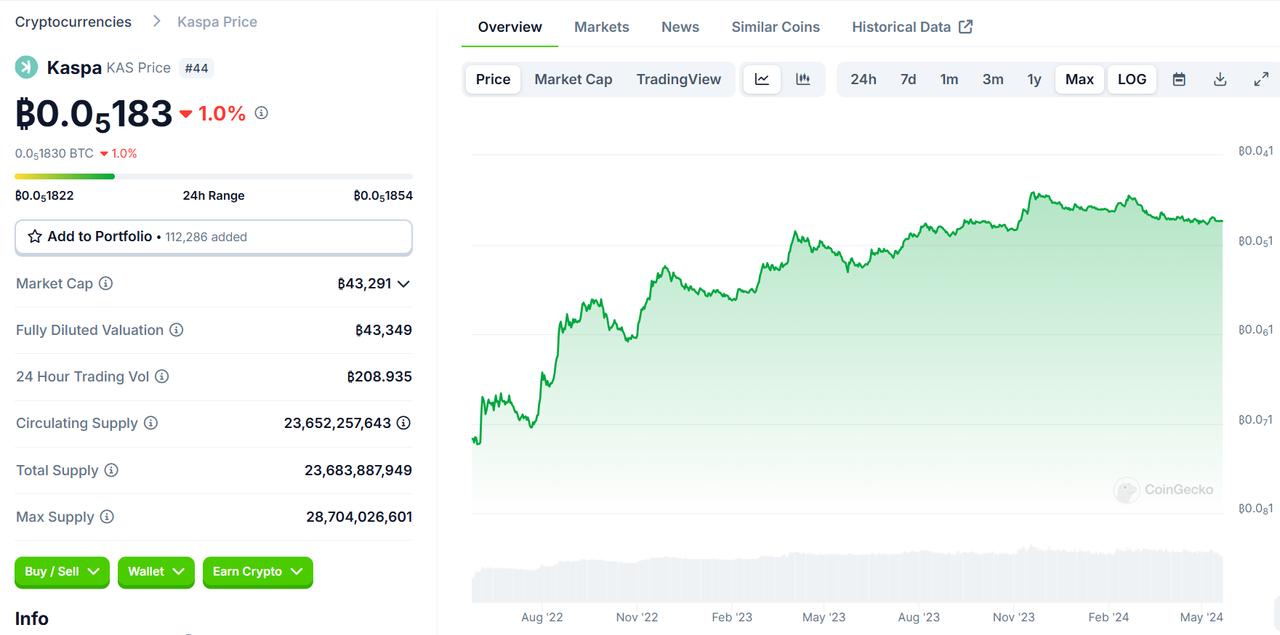The width and height of the screenshot is (1280, 635).
Task: Open the Total Supply info icon
Action: pos(112,470)
